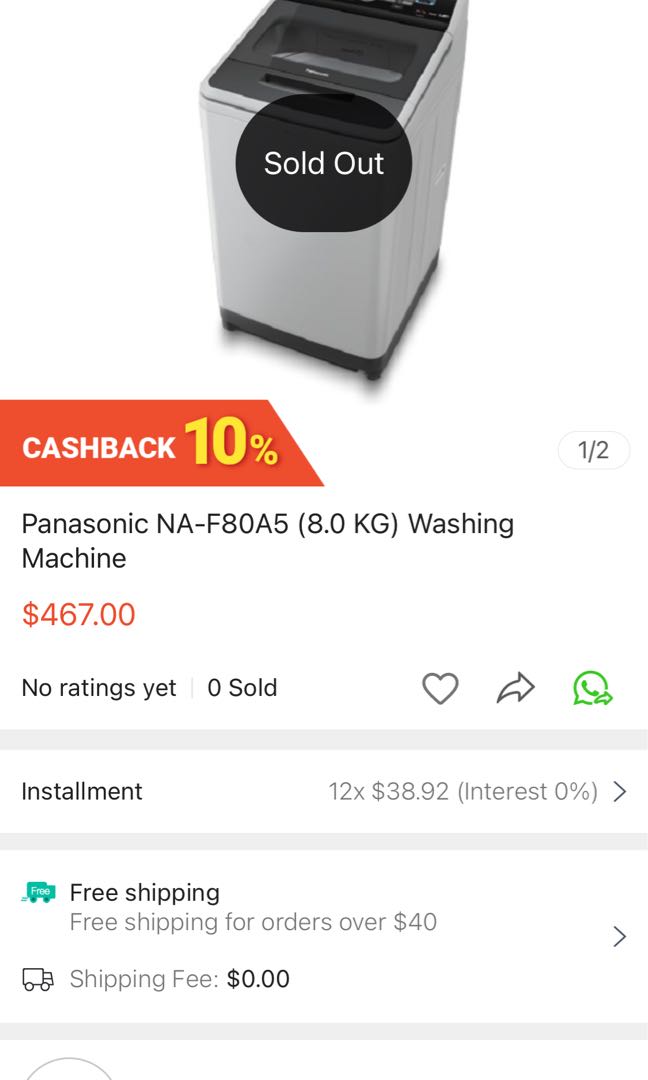Tap the No ratings yet label
Viewport: 648px width, 1080px height.
point(97,687)
